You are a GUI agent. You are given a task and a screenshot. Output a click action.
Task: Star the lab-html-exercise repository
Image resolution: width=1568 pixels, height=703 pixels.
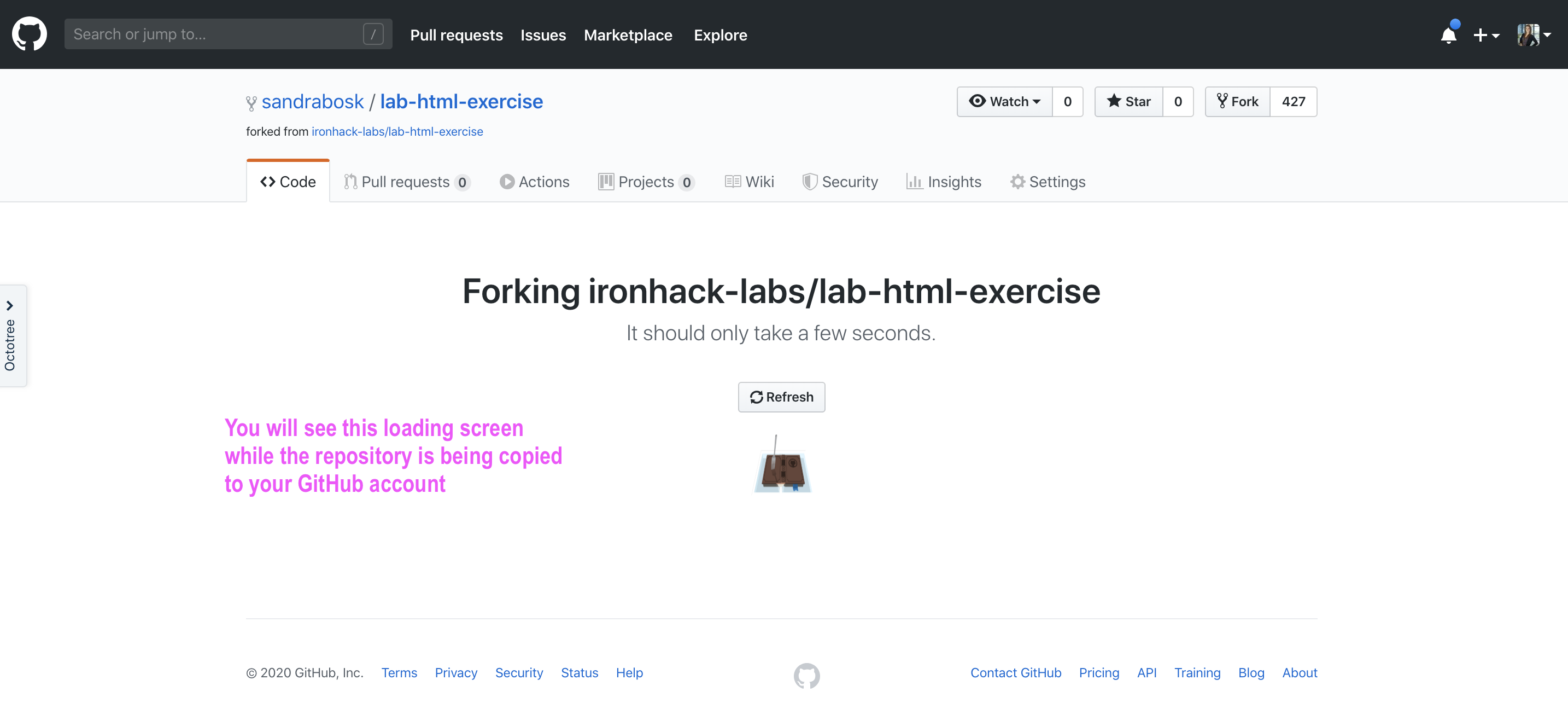click(1128, 102)
